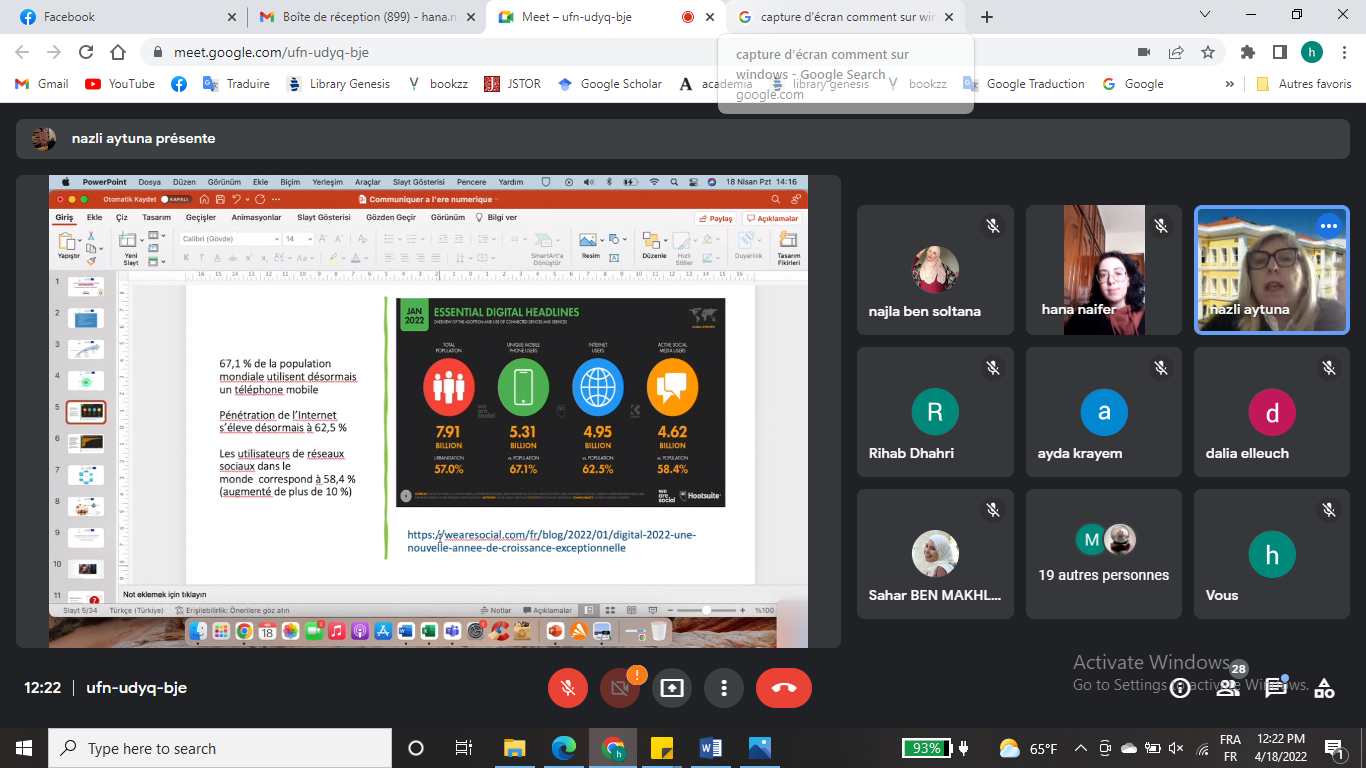Open the Chrome profile avatar h
The height and width of the screenshot is (768, 1366).
1312,52
